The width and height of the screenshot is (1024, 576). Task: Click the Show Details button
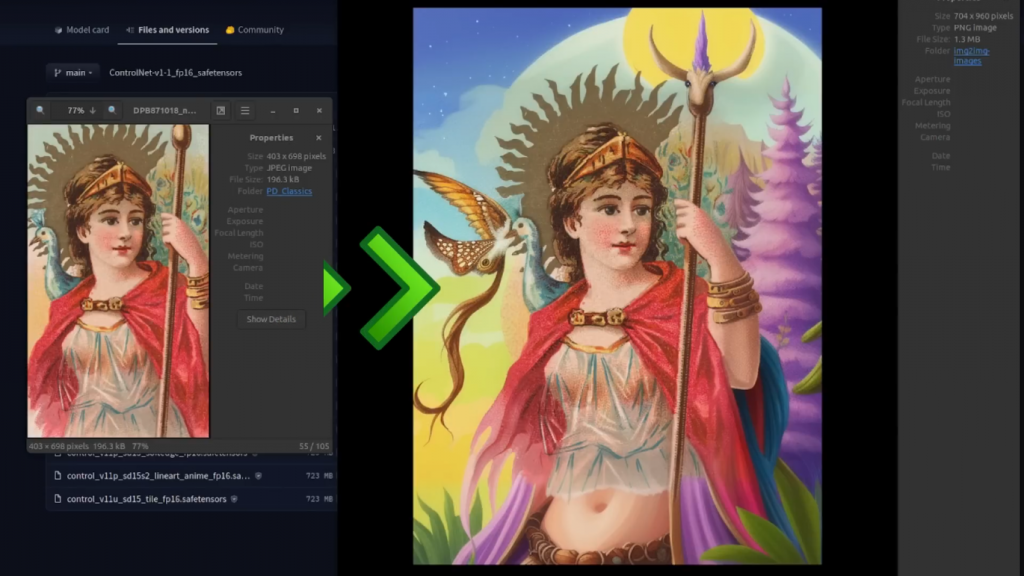pyautogui.click(x=271, y=319)
